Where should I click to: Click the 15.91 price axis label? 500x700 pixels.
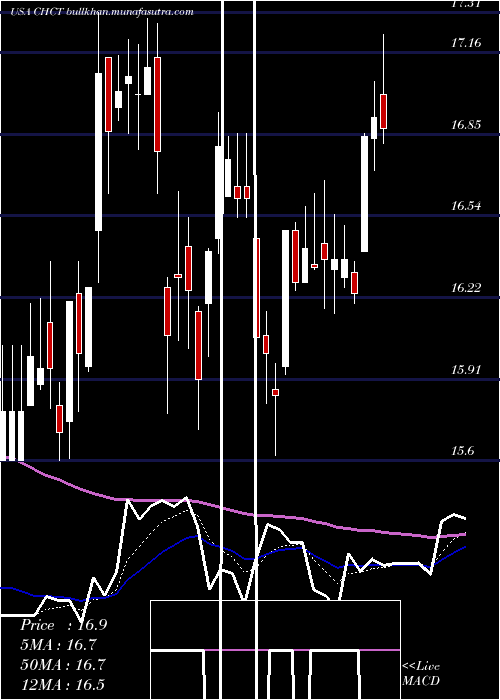[466, 370]
